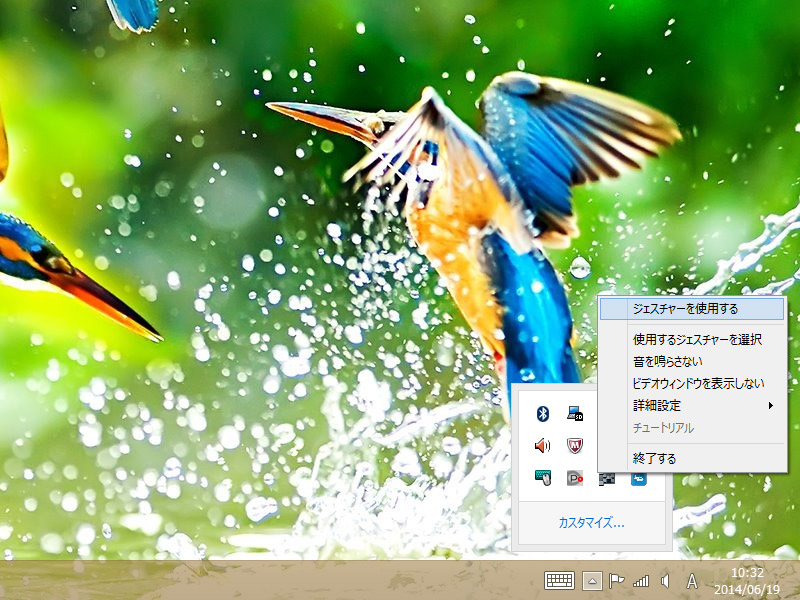Click the IME input mode A indicator
Image resolution: width=800 pixels, height=600 pixels.
click(x=692, y=581)
